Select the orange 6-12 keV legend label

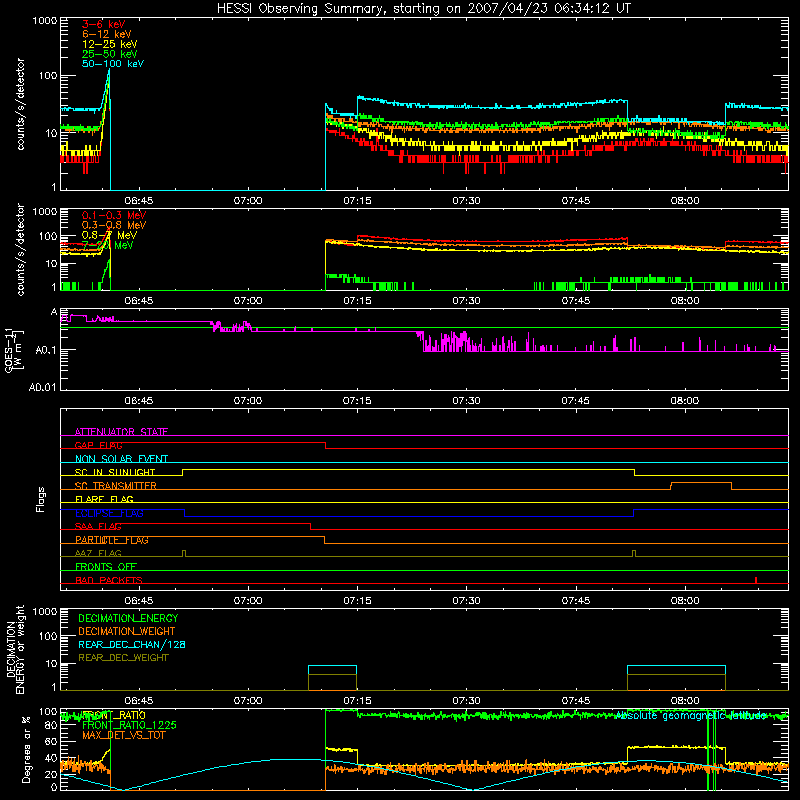click(107, 34)
